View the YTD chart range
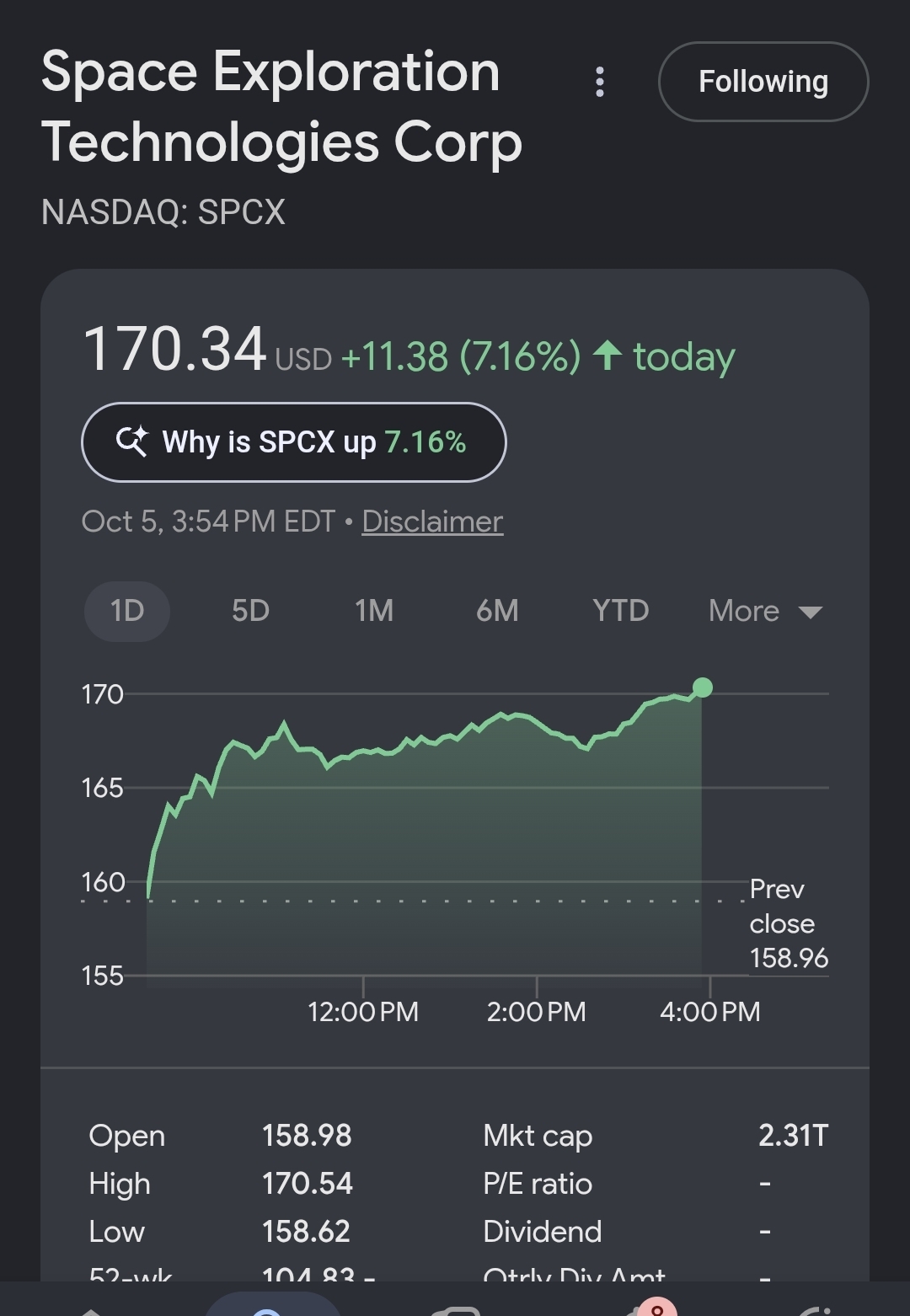 (621, 611)
